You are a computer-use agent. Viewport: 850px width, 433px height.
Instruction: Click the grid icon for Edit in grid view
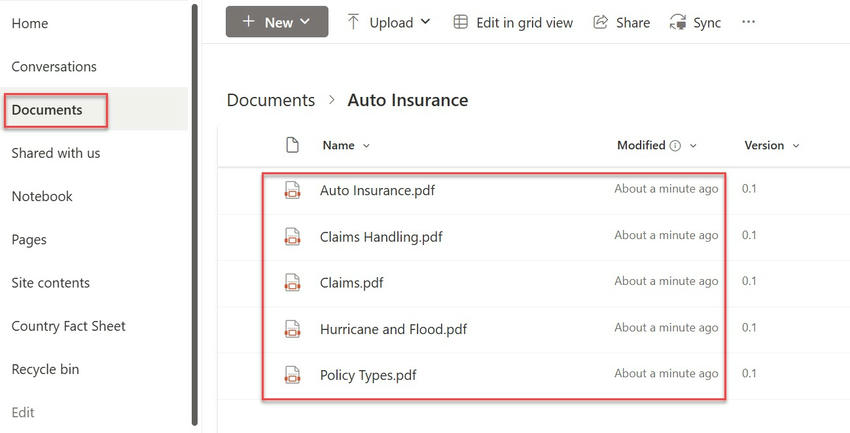pyautogui.click(x=461, y=22)
